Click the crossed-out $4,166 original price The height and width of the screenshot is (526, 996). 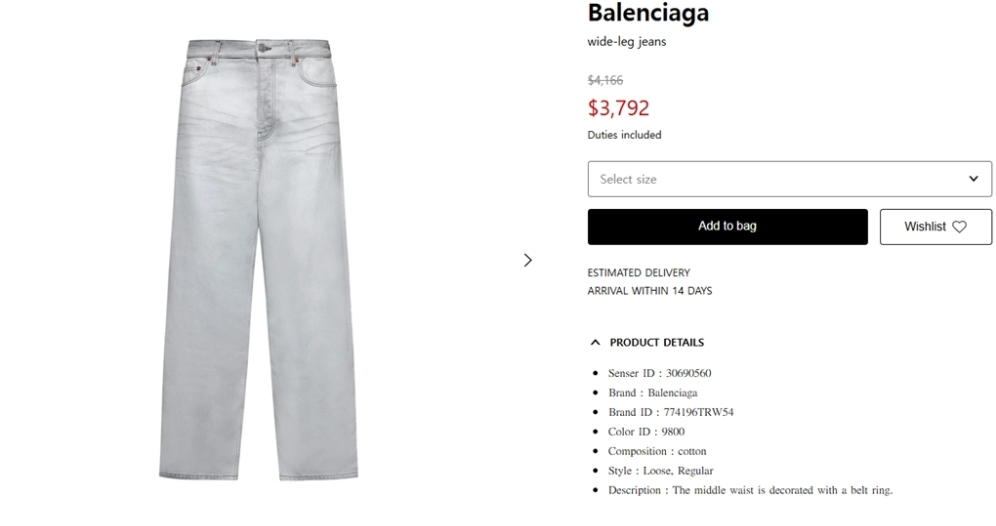coord(605,80)
